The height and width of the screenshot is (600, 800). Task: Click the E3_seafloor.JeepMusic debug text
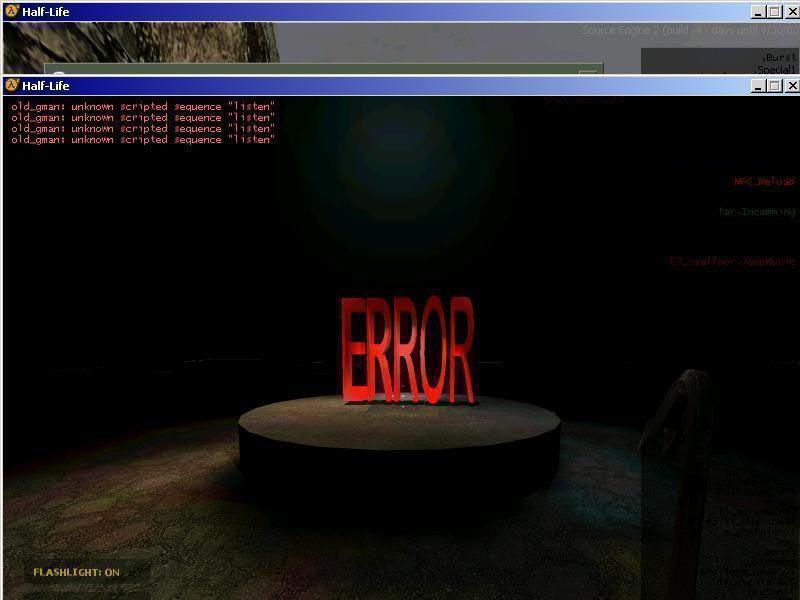tap(732, 262)
